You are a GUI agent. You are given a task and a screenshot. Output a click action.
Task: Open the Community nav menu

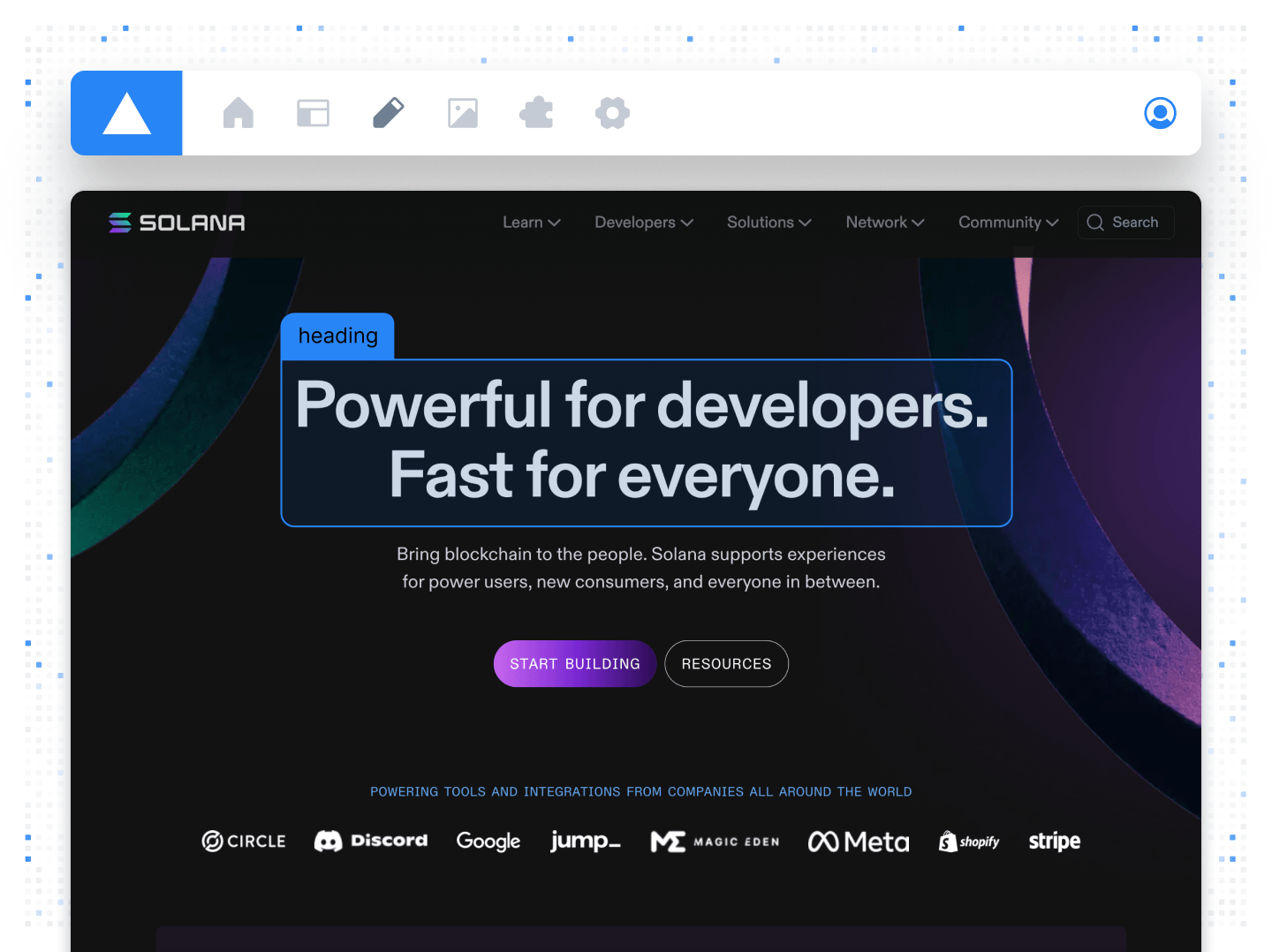(x=1008, y=223)
